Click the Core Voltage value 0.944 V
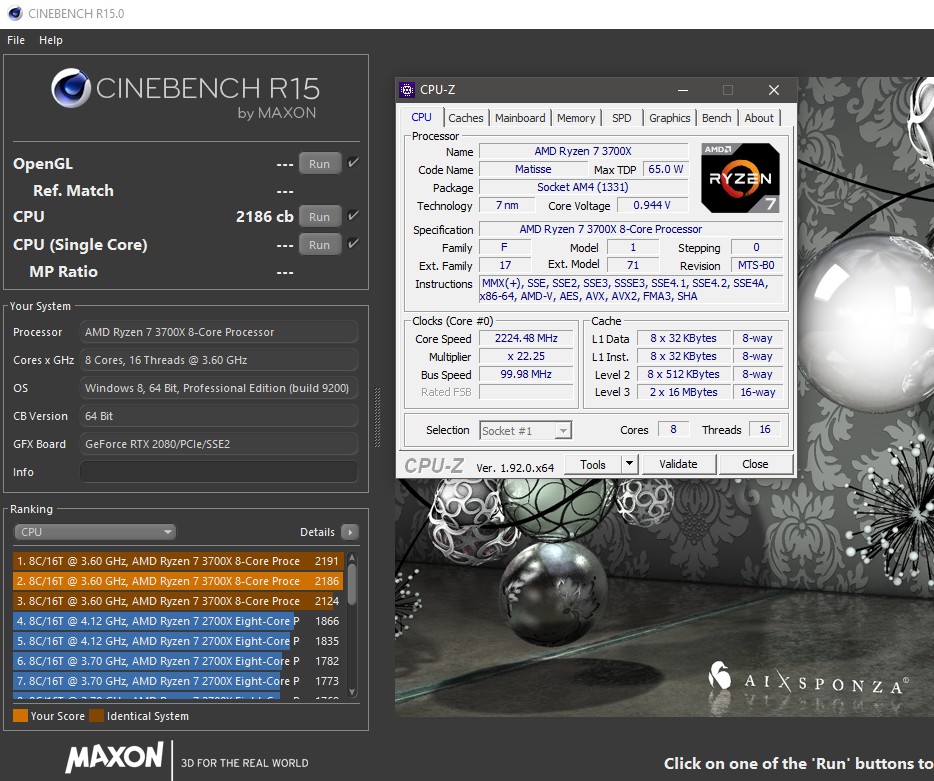Image resolution: width=934 pixels, height=781 pixels. pos(652,205)
